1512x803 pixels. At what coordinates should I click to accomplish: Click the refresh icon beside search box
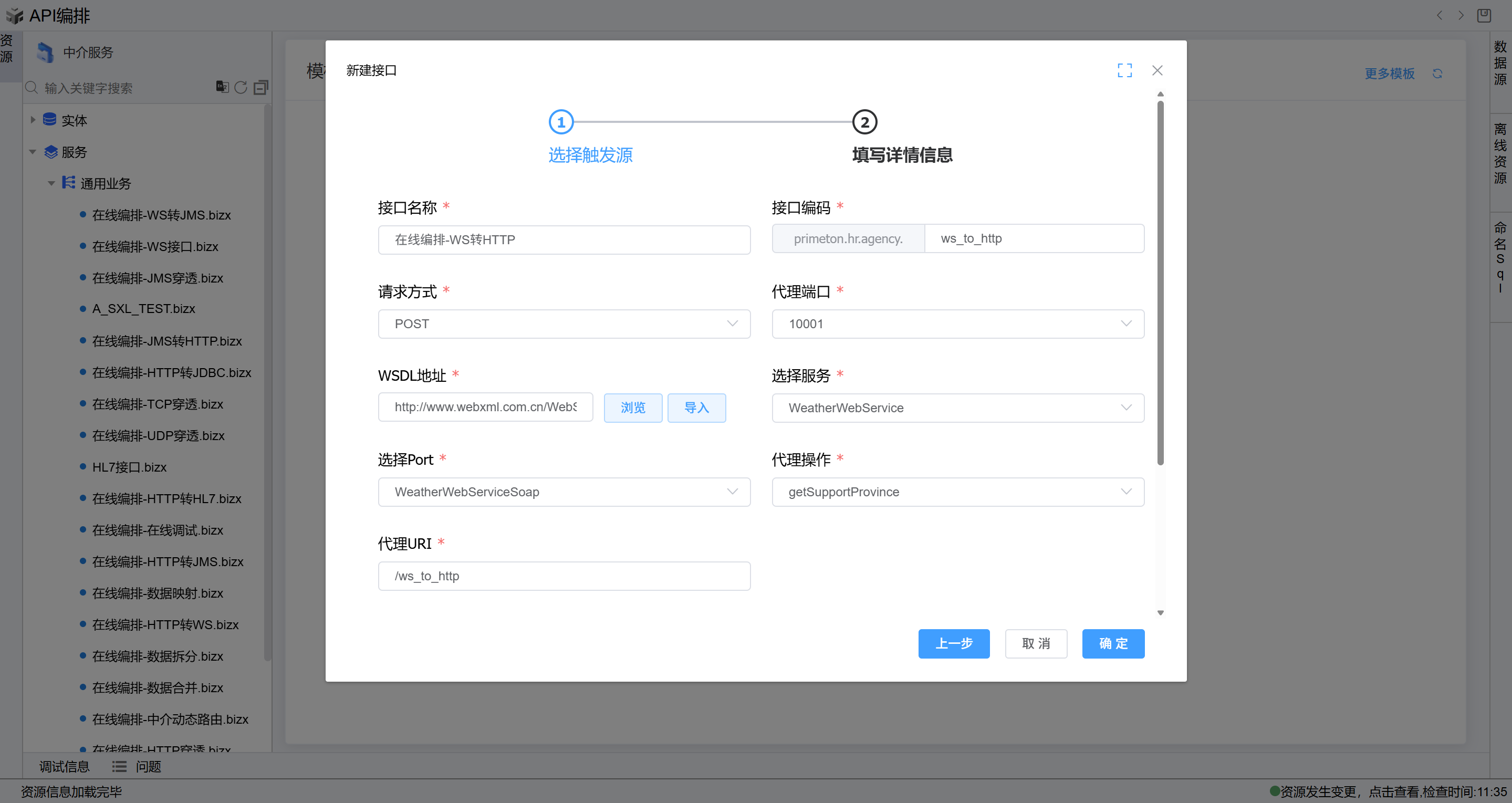[x=241, y=88]
